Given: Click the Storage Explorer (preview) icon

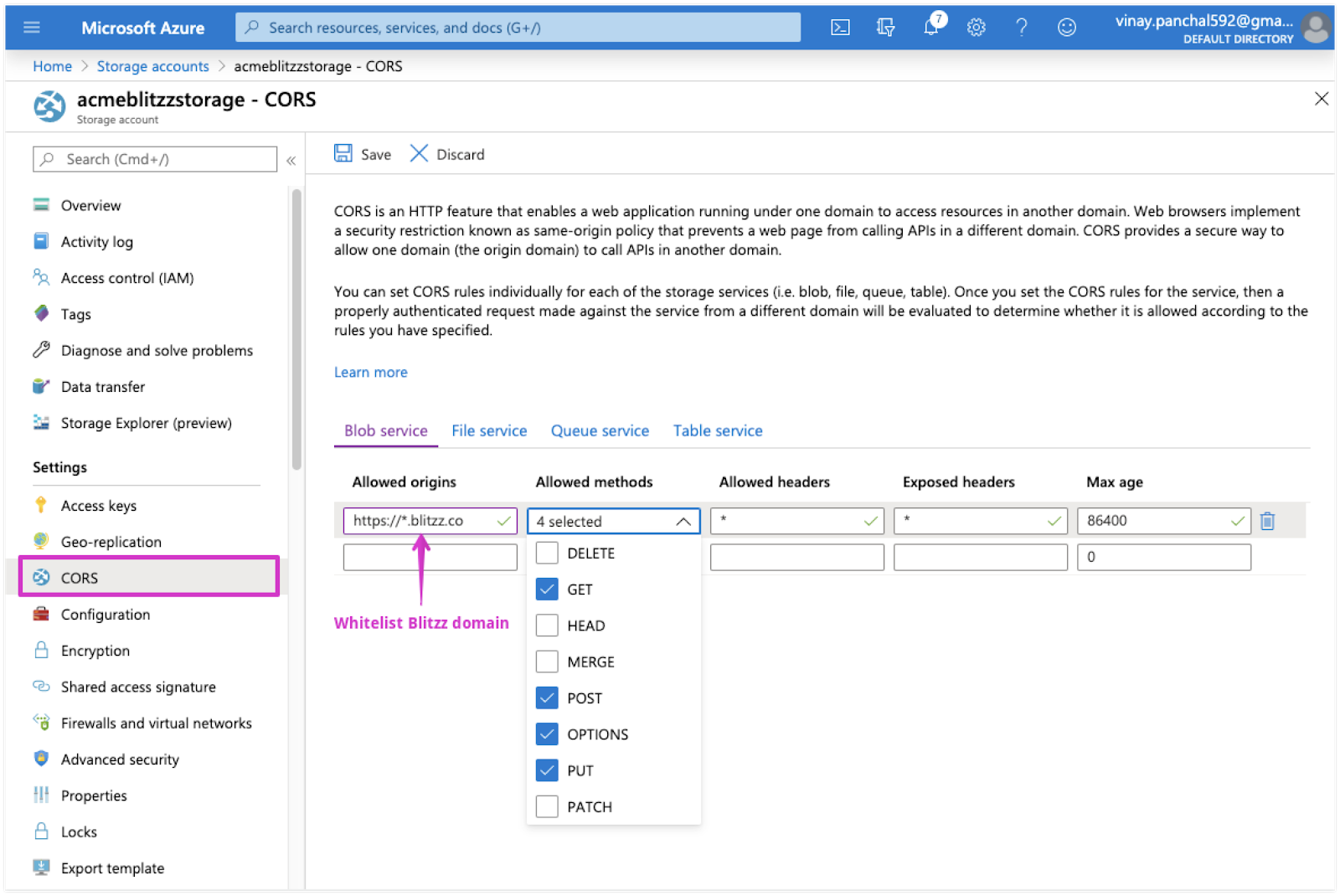Looking at the screenshot, I should [41, 422].
